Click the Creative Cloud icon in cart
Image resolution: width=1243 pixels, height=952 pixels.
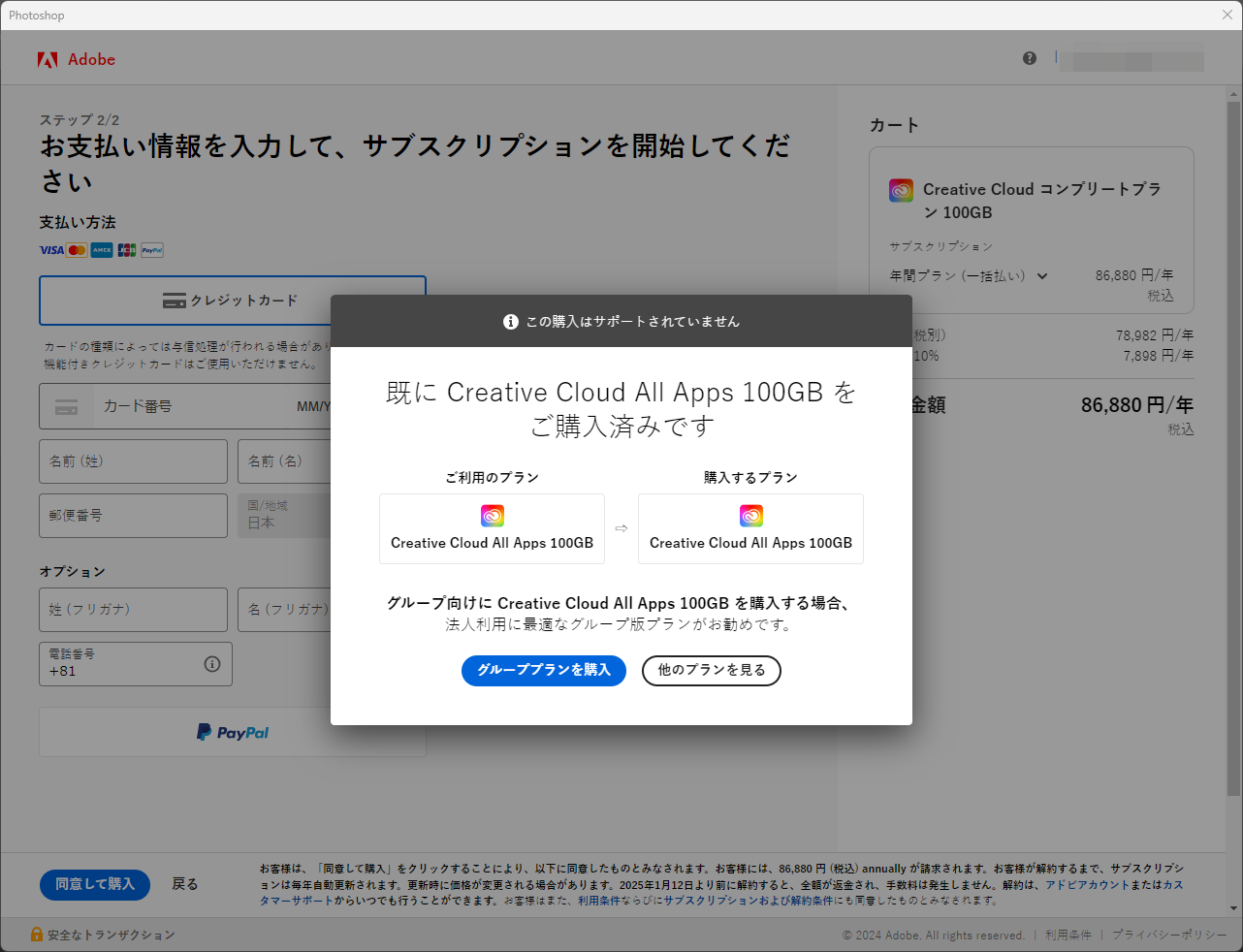point(902,190)
